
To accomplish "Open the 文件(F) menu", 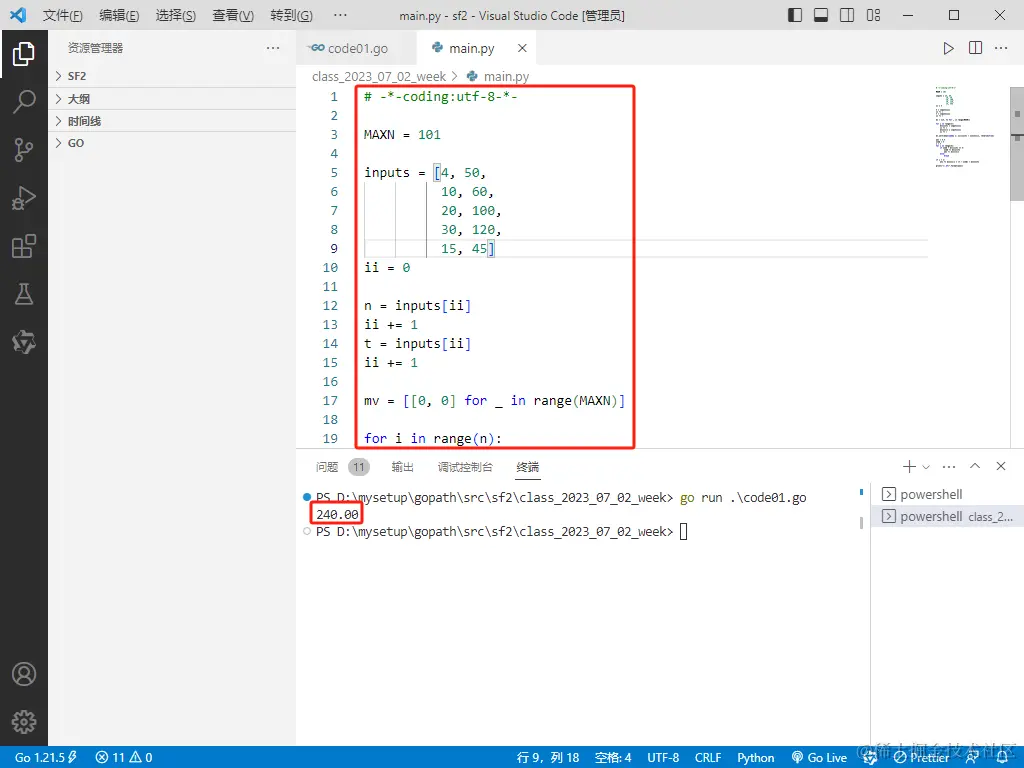I will (63, 15).
